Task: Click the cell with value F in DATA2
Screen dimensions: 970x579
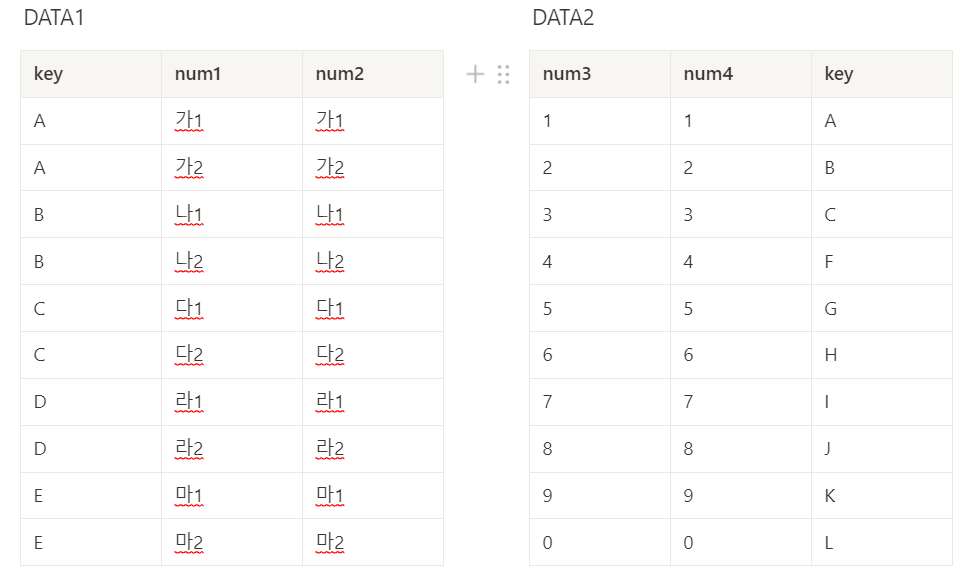Action: point(828,261)
